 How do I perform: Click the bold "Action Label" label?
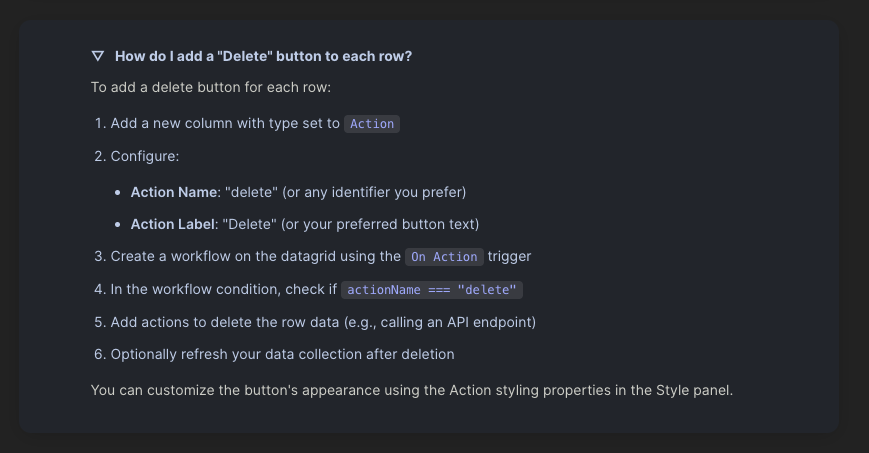click(173, 224)
